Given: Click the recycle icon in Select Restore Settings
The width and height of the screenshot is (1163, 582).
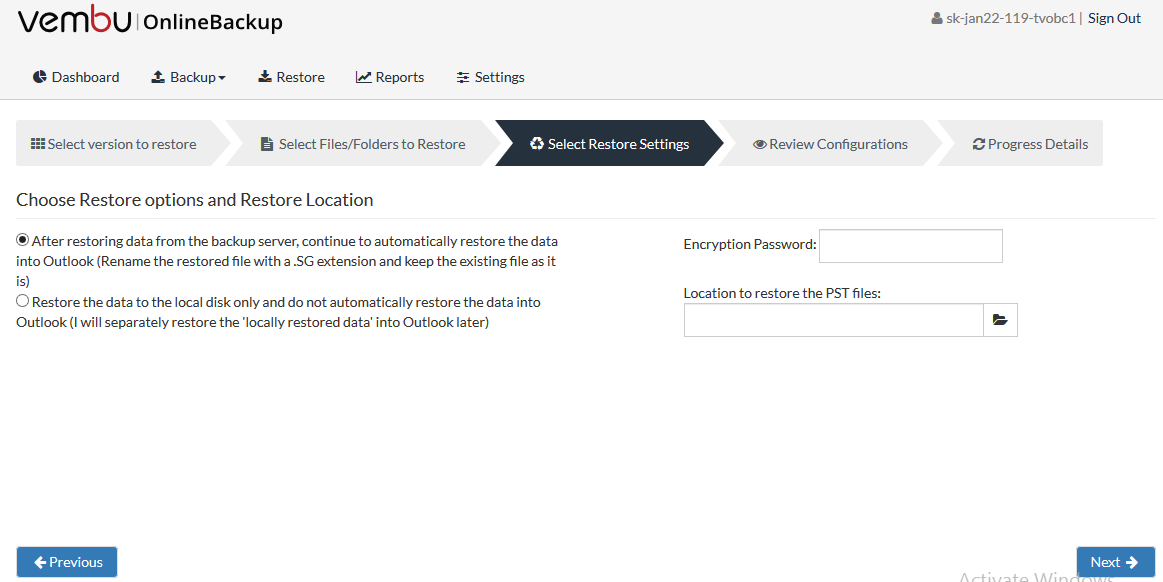Looking at the screenshot, I should pos(537,144).
